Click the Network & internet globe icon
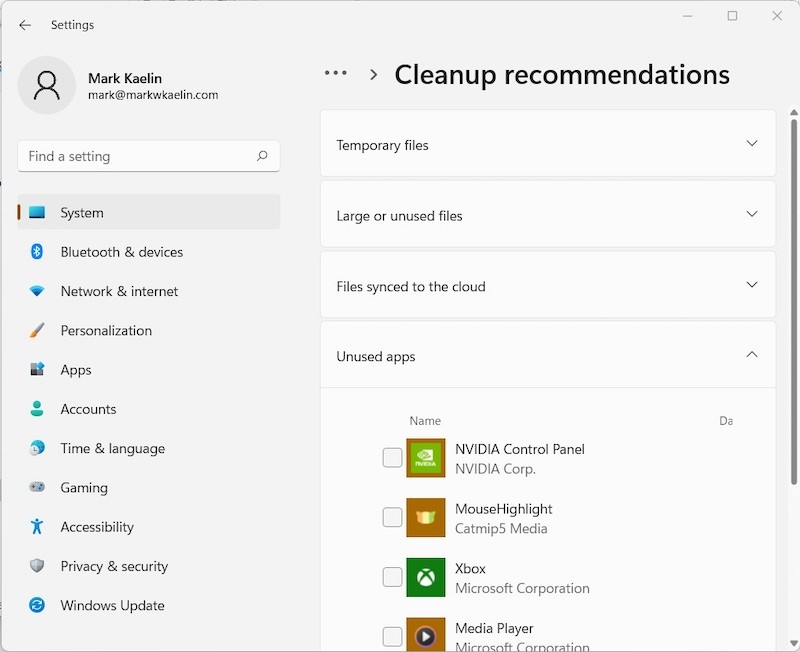The width and height of the screenshot is (800, 652). pos(38,291)
